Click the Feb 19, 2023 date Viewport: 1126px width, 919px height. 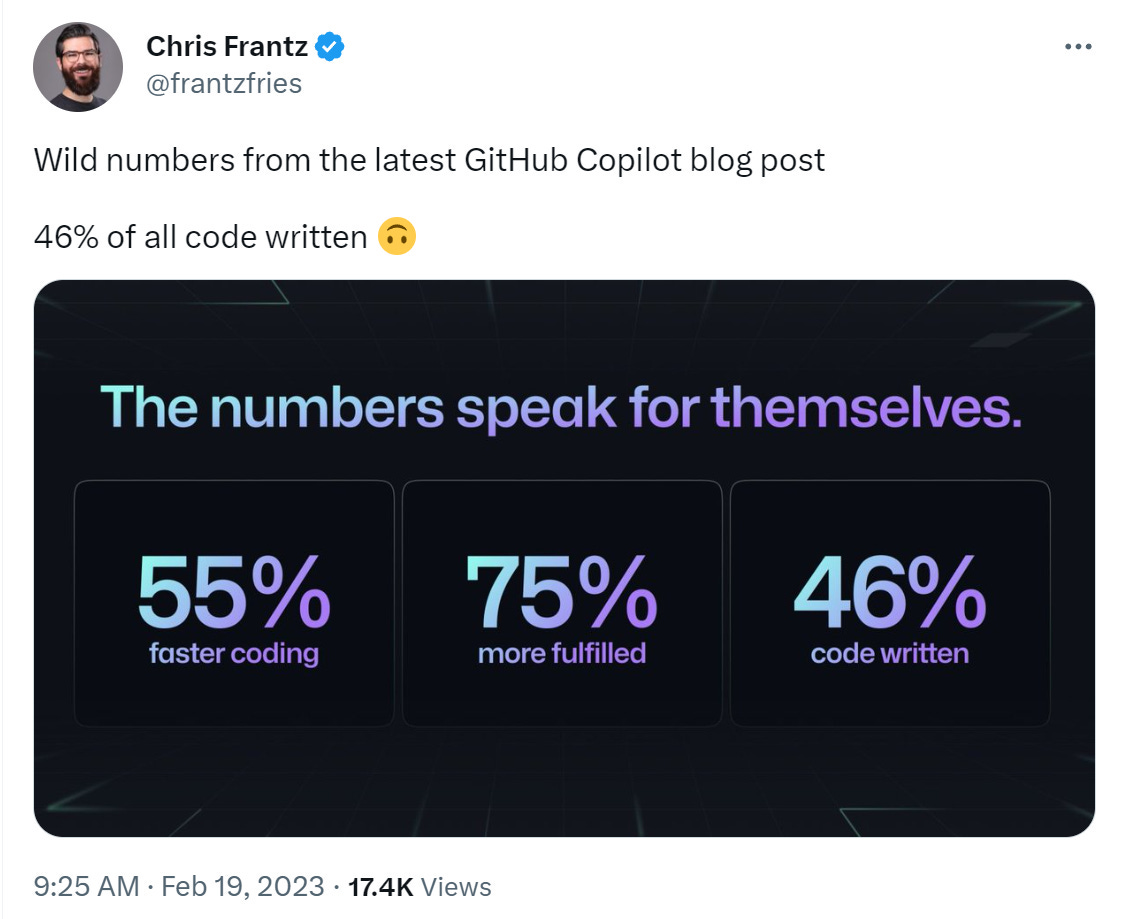click(x=243, y=886)
